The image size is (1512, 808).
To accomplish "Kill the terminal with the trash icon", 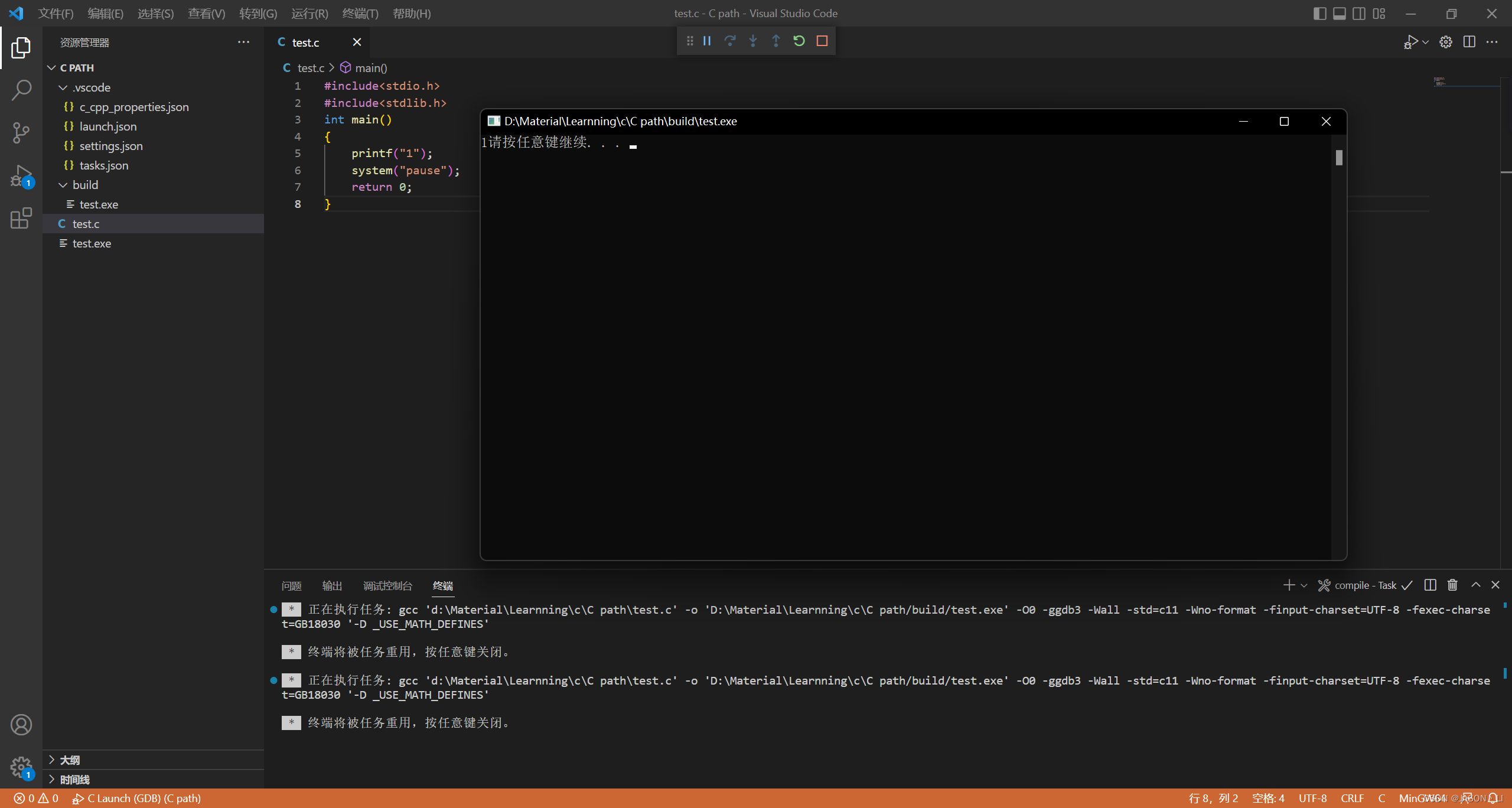I will (1452, 585).
